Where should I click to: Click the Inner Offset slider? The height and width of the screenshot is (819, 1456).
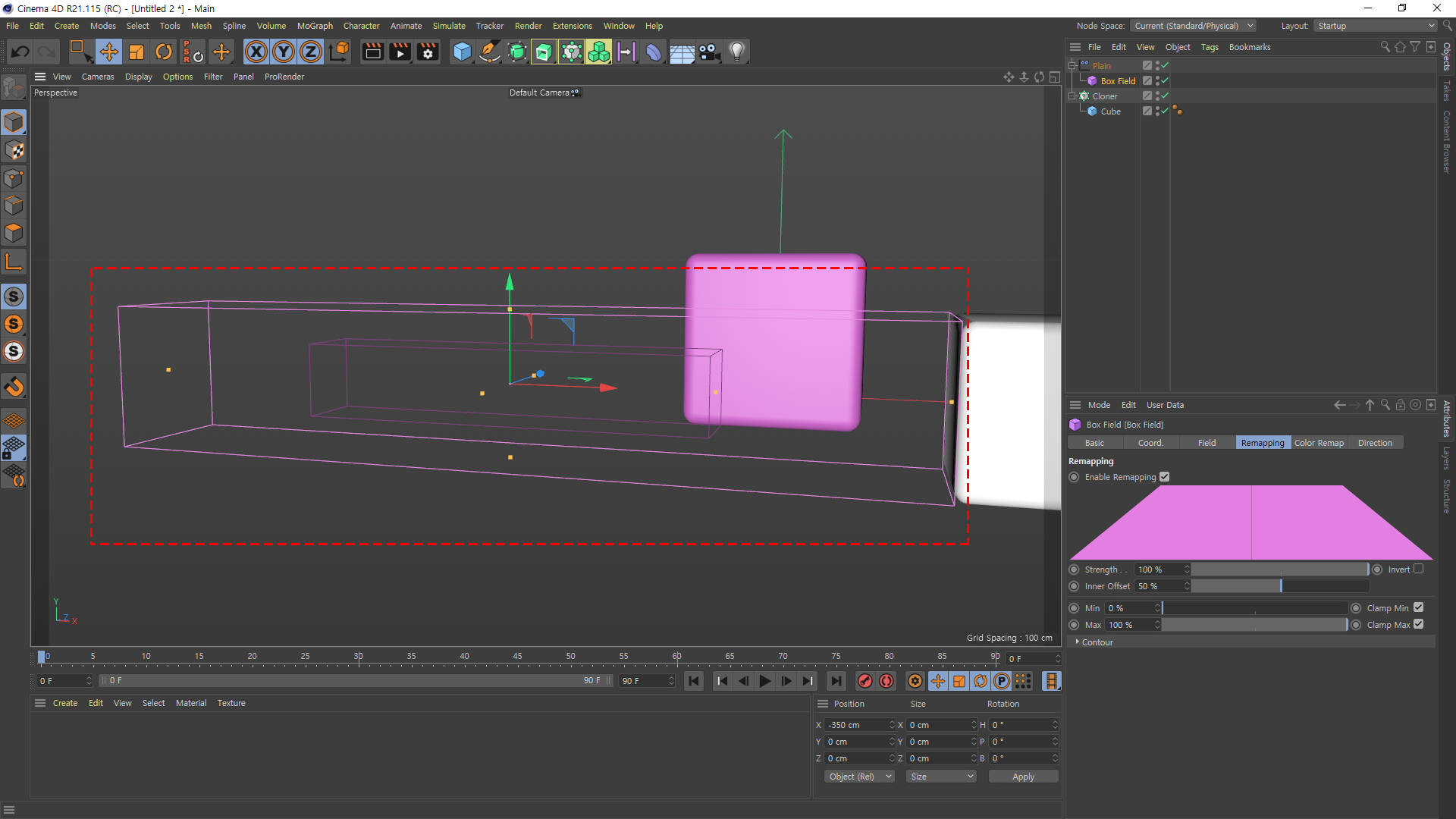[1281, 586]
